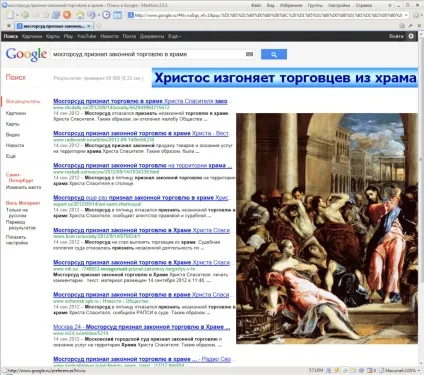Go back with the green back arrow

tap(25, 15)
